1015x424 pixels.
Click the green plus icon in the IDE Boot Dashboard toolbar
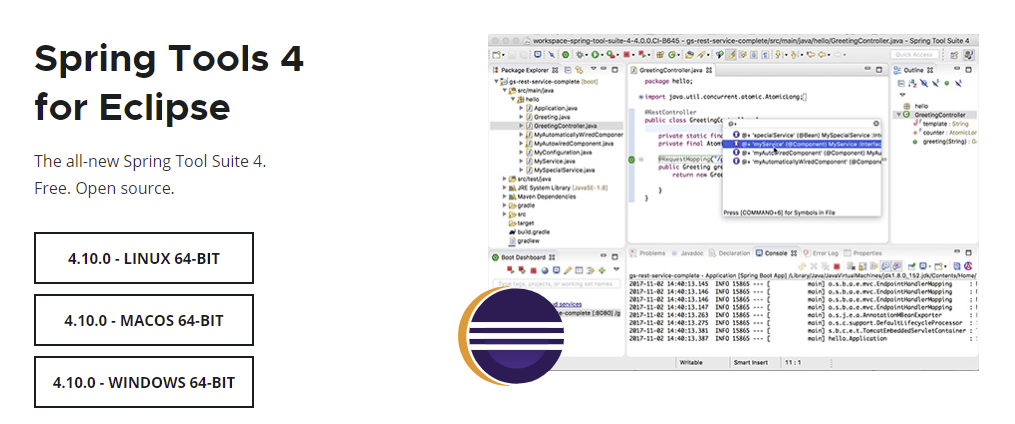click(x=602, y=271)
